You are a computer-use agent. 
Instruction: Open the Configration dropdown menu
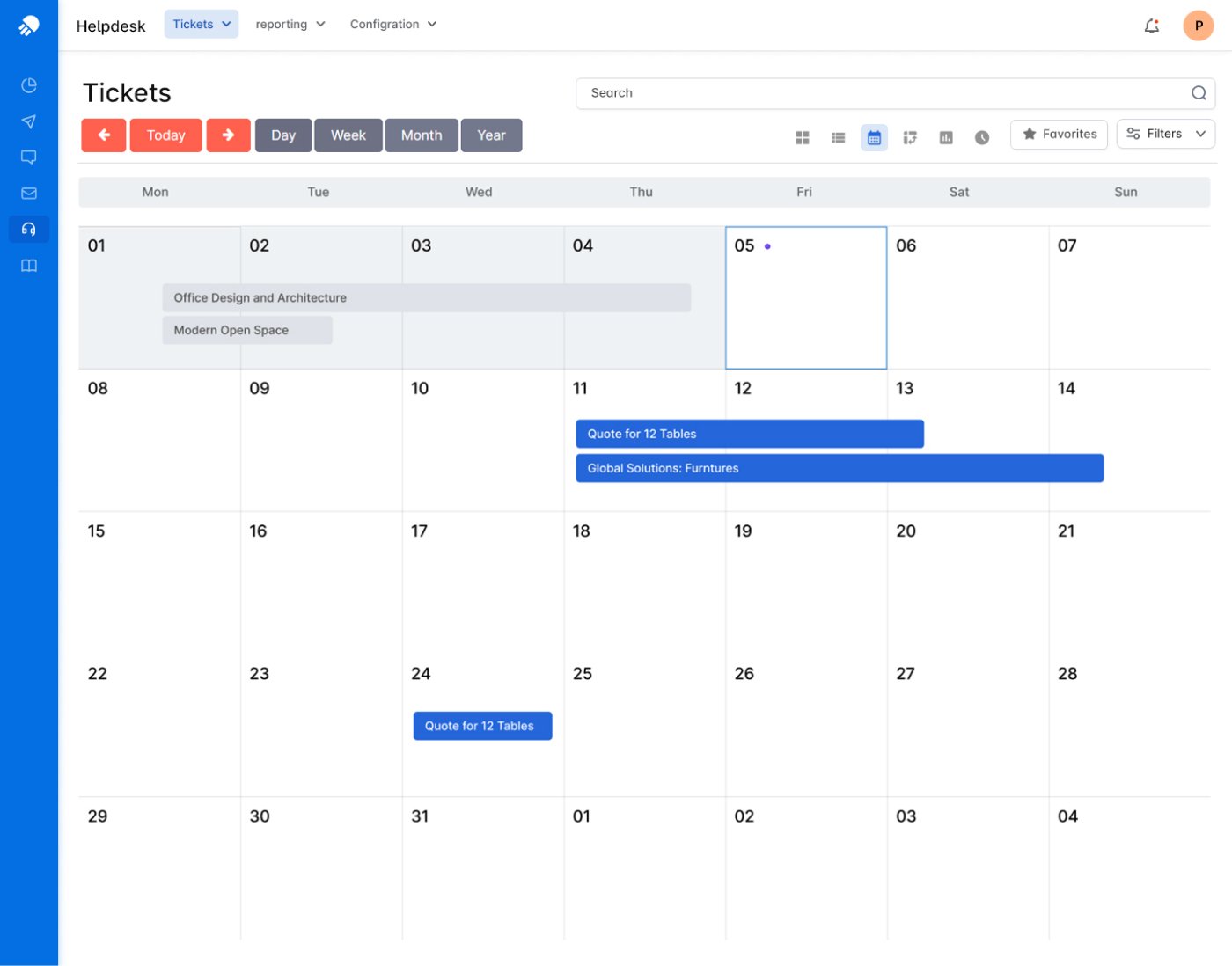pyautogui.click(x=392, y=25)
